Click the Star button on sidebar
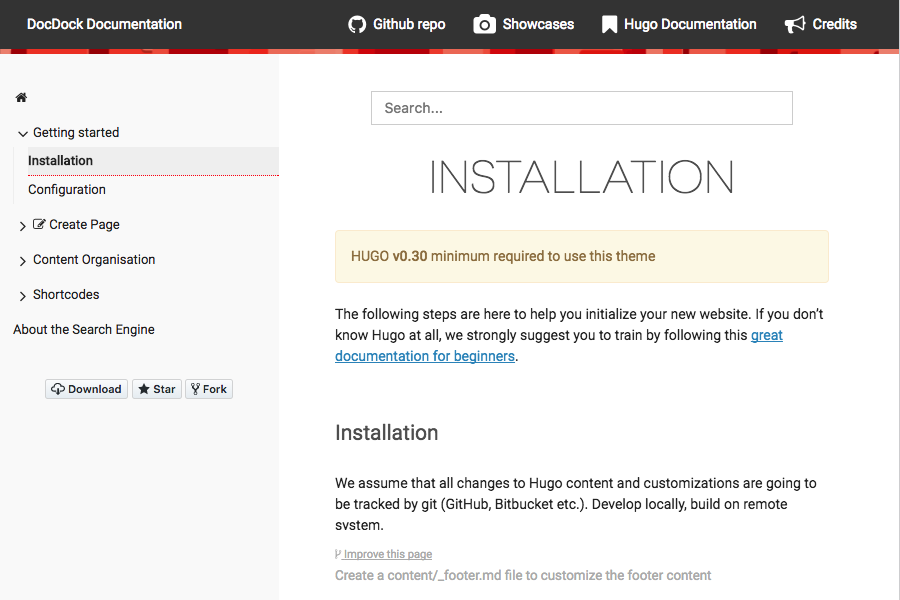Image resolution: width=900 pixels, height=600 pixels. tap(156, 389)
